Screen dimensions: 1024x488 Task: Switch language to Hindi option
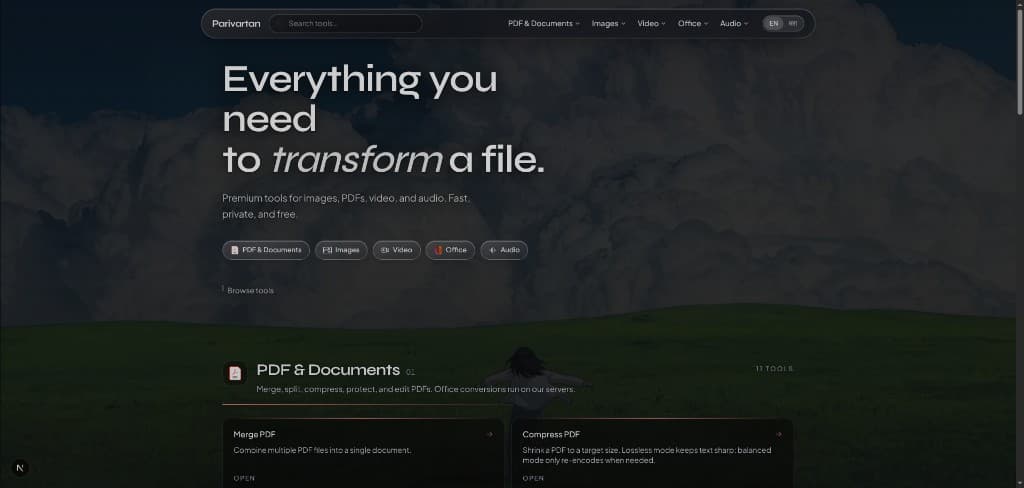coord(793,24)
